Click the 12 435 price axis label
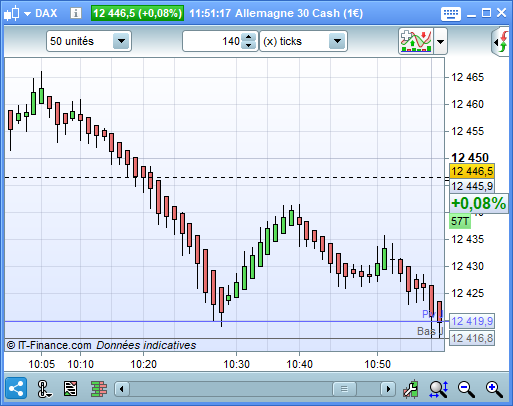513x406 pixels. coord(467,239)
